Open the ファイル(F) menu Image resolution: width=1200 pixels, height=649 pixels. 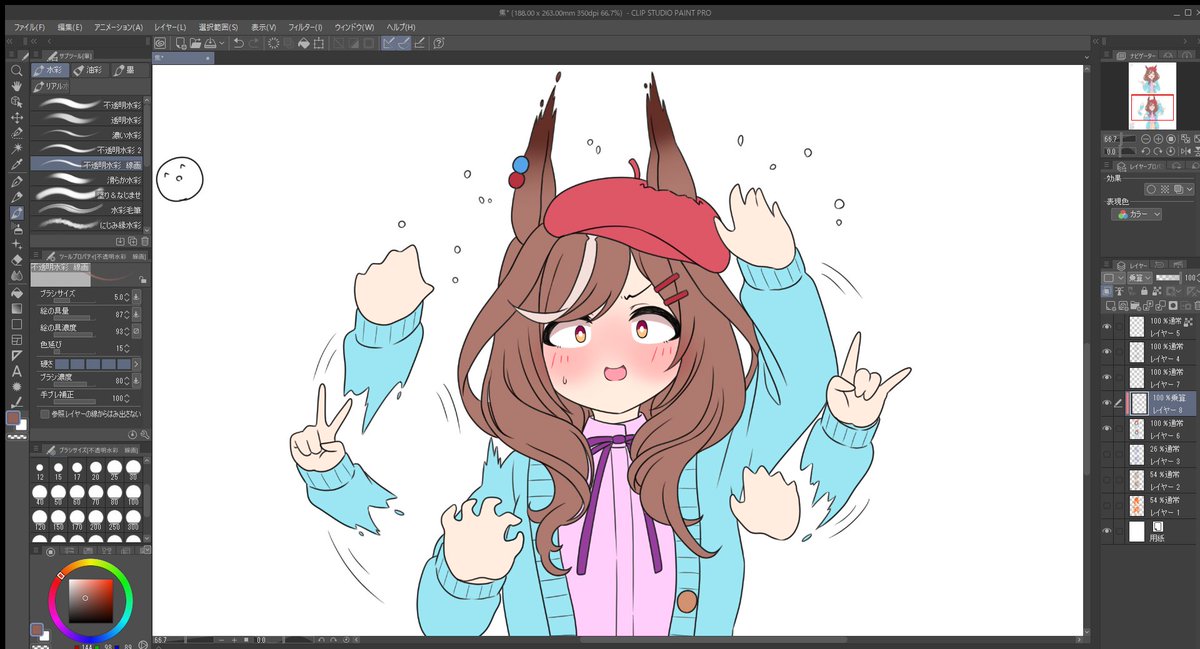tap(29, 26)
